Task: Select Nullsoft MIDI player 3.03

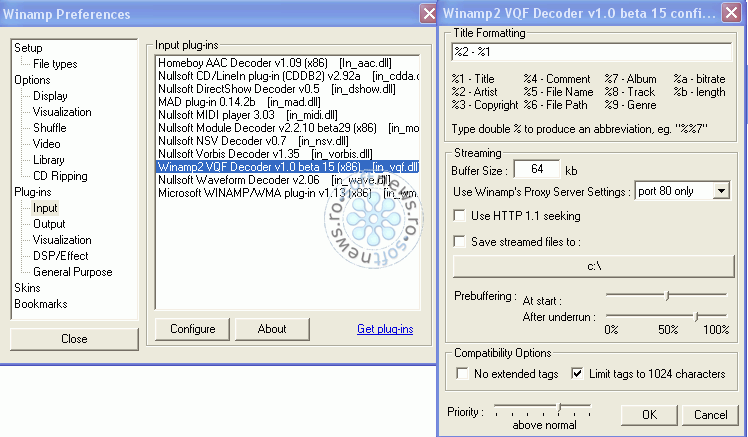Action: 288,115
